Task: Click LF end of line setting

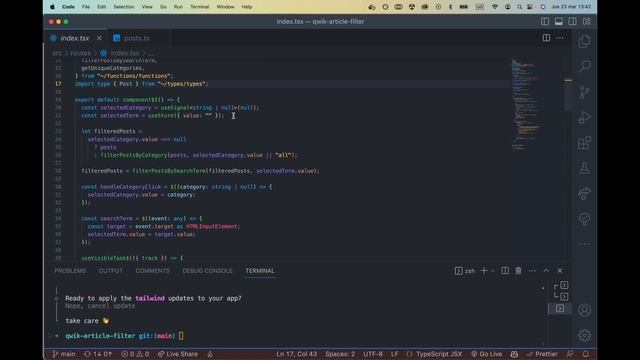Action: click(x=395, y=354)
